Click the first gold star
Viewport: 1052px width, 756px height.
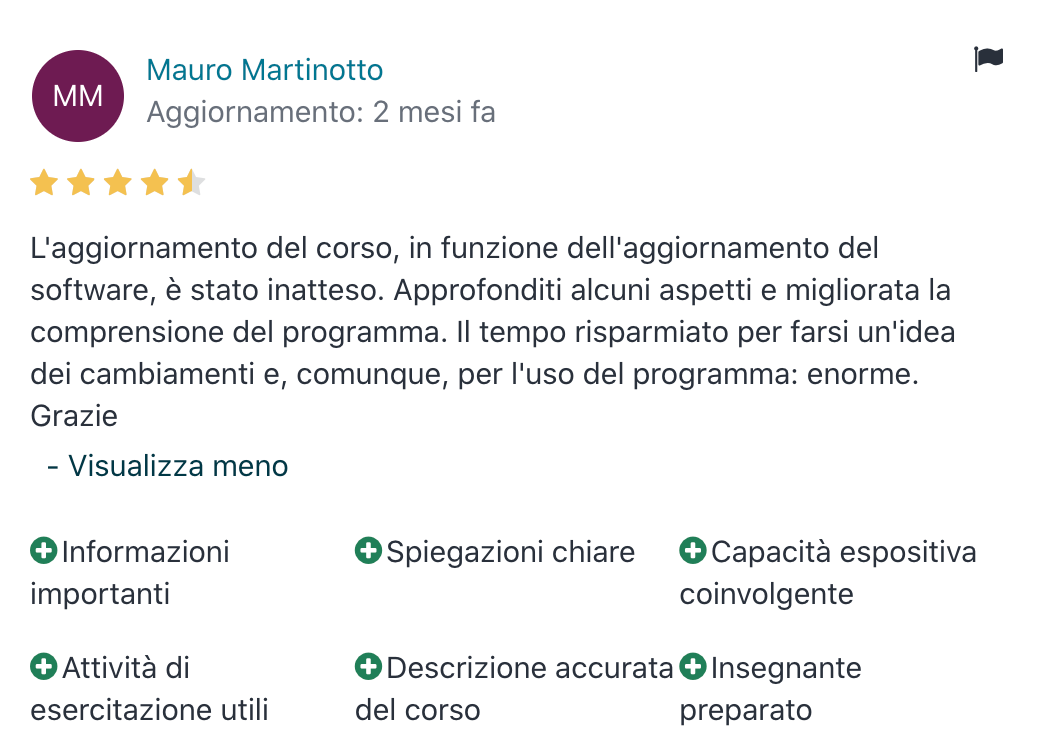[44, 182]
